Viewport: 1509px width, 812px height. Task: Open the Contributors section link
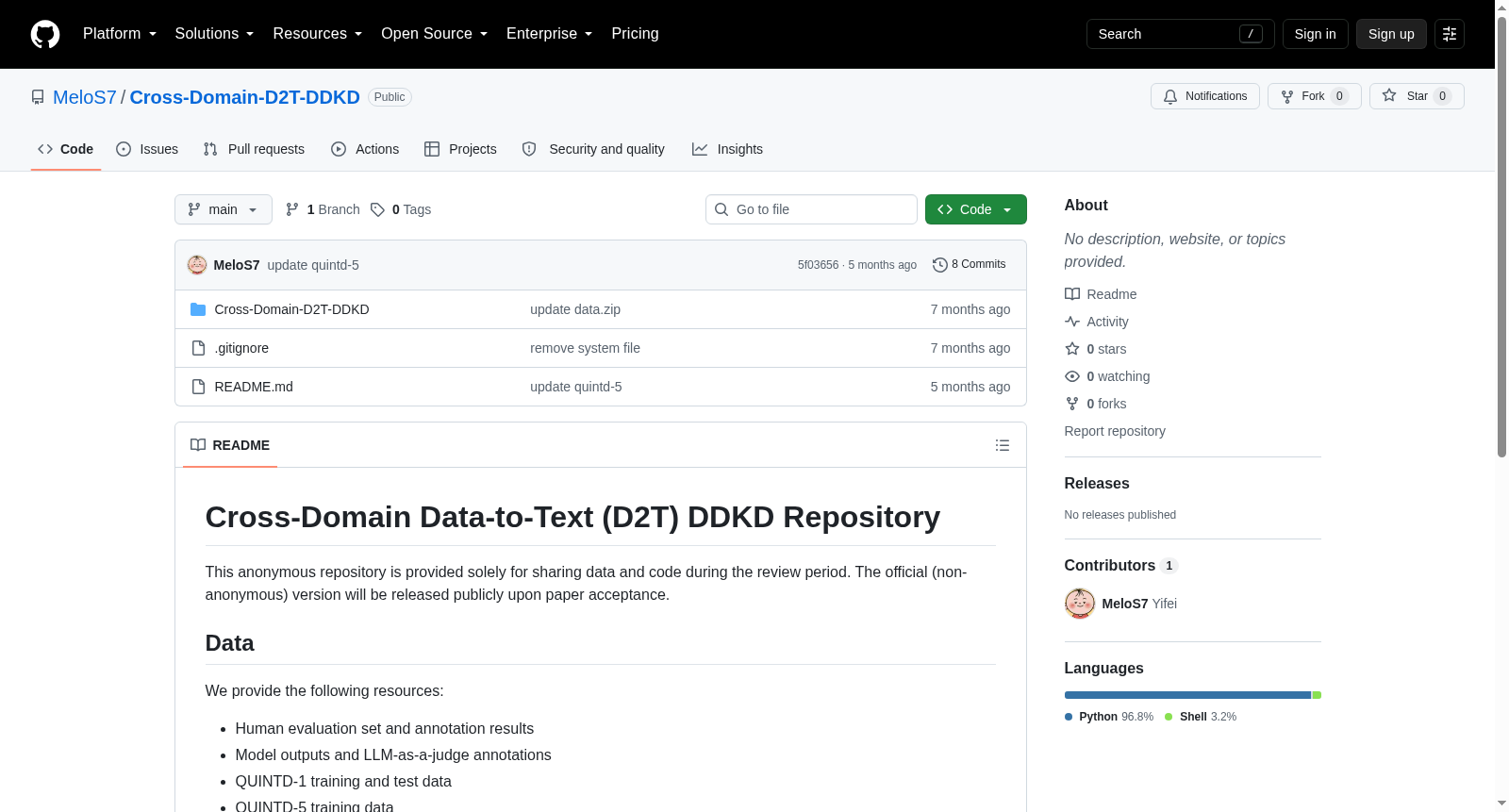coord(1120,565)
